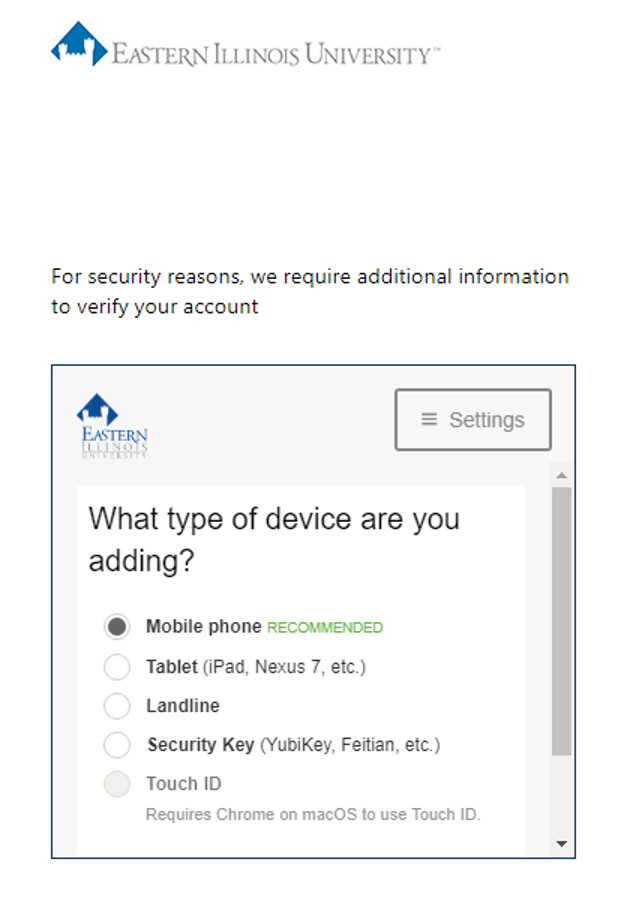The width and height of the screenshot is (620, 910).
Task: Click the "Security Key (YubiKey, Feitian, etc.)" label
Action: tap(293, 745)
